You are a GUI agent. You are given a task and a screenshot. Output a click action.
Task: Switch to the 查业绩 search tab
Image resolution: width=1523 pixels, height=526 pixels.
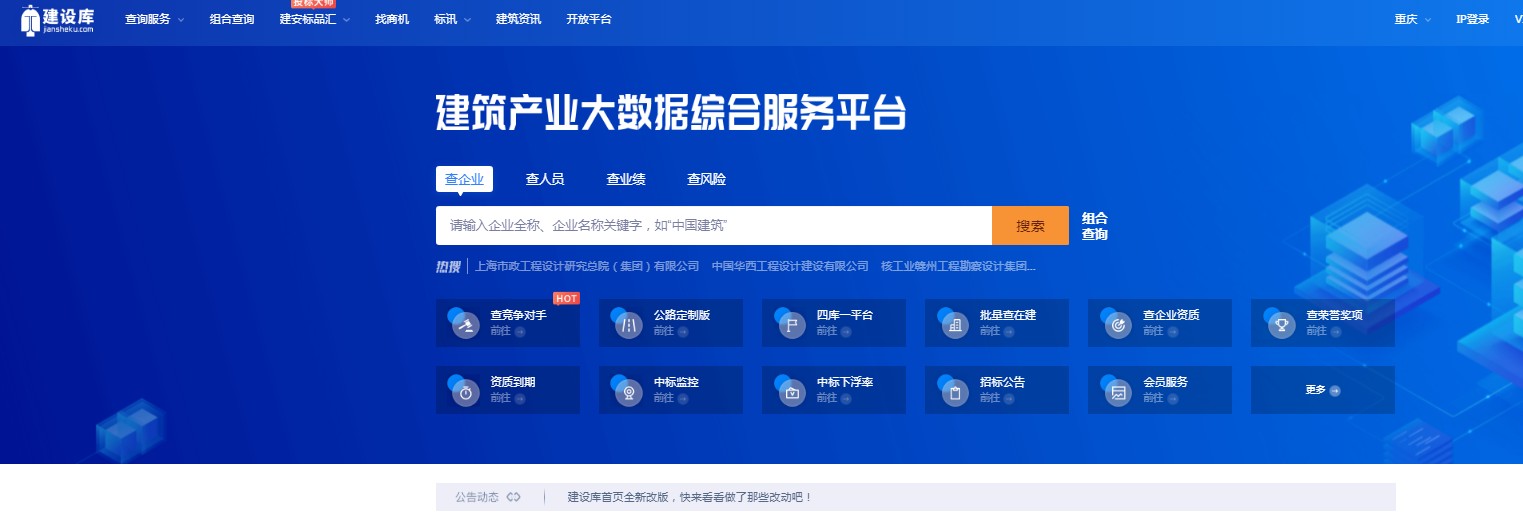pyautogui.click(x=626, y=179)
